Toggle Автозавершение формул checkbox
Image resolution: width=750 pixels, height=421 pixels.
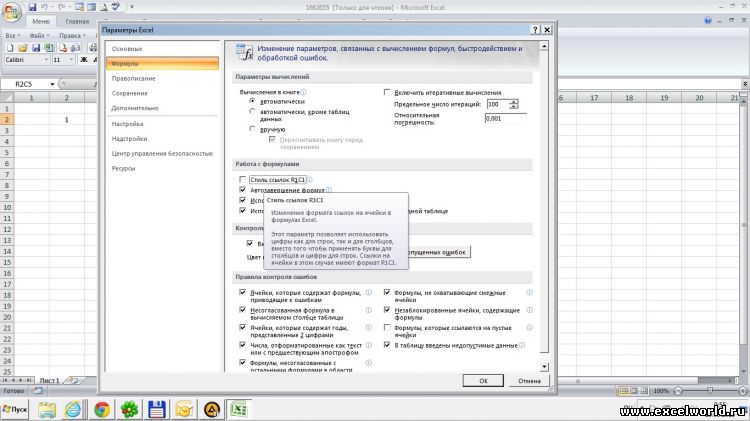tap(243, 190)
